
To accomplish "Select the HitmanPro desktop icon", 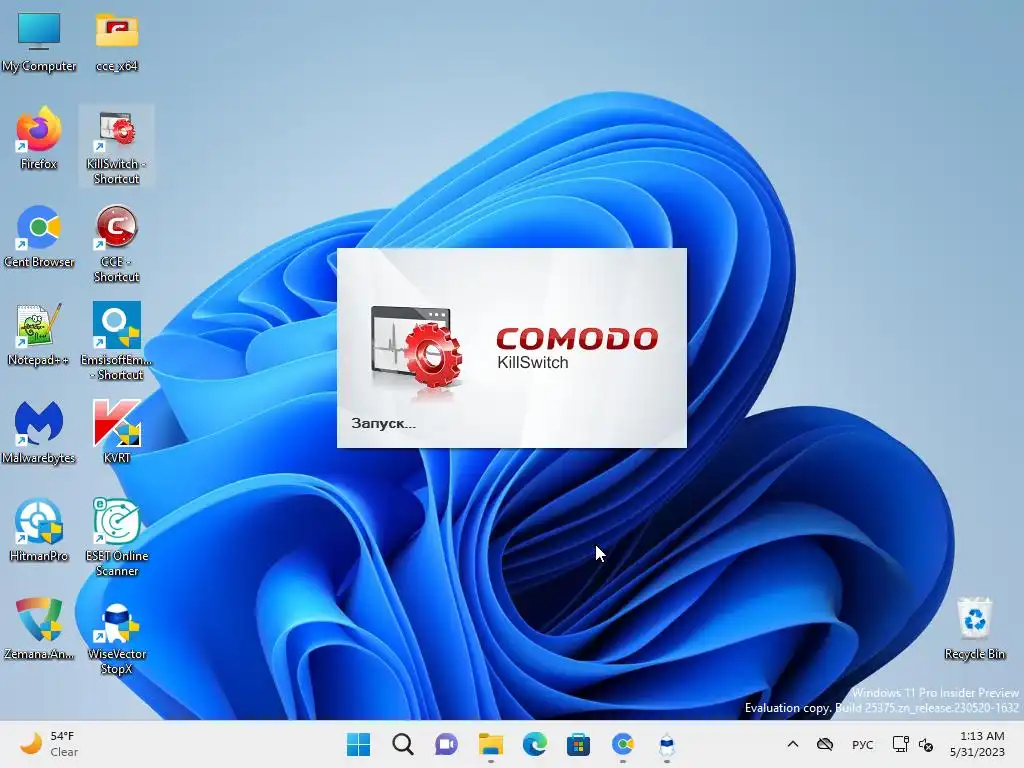I will (x=39, y=531).
